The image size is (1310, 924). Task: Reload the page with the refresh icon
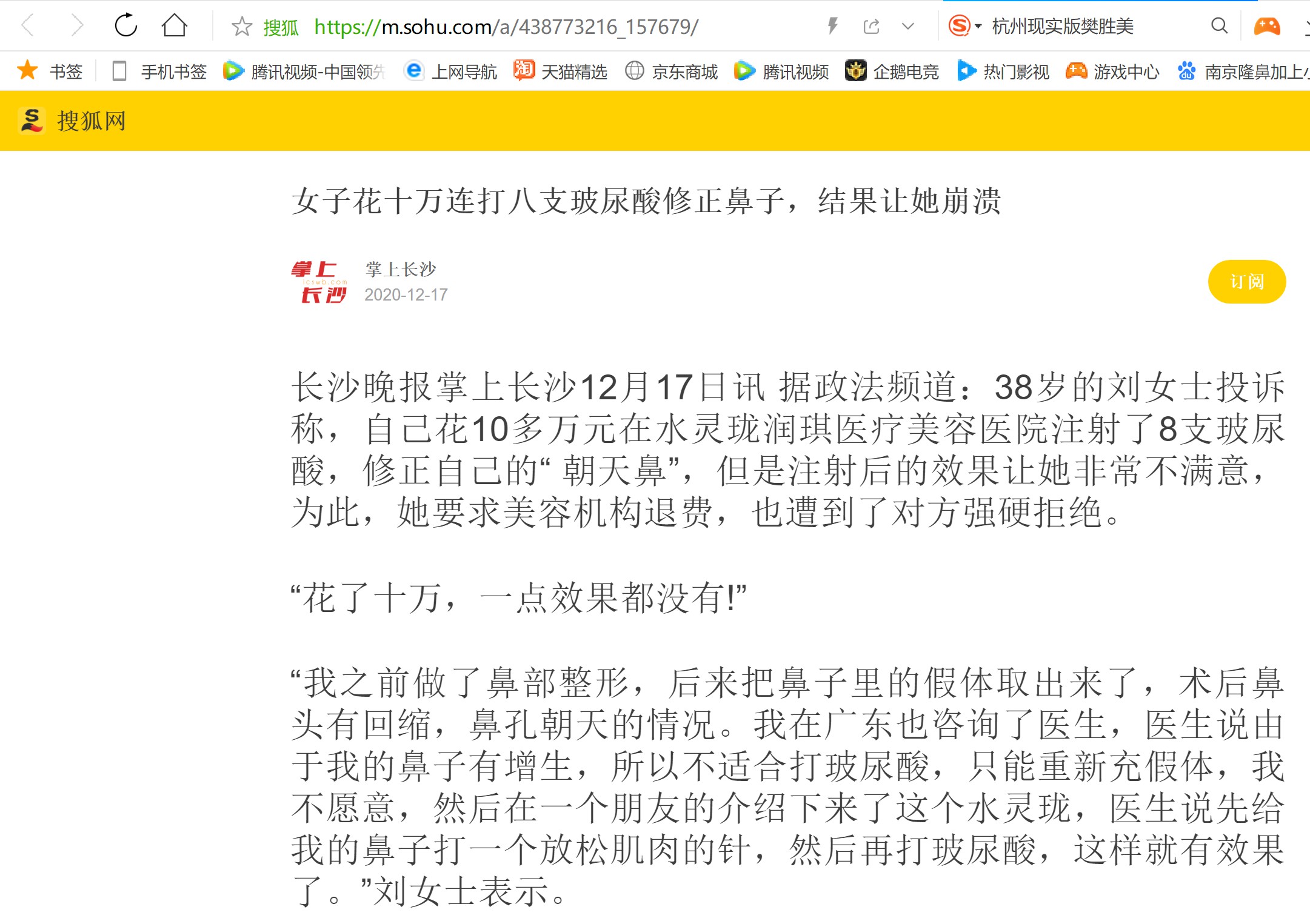tap(126, 25)
